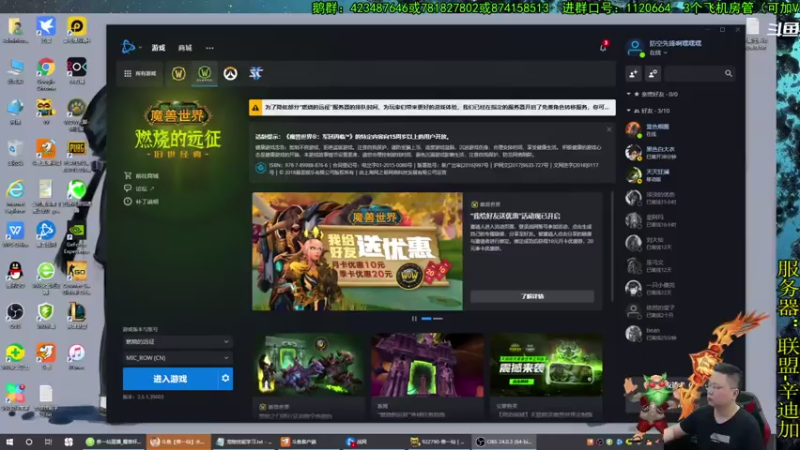The height and width of the screenshot is (450, 800).
Task: Select friend 刘大哈 in friends list
Action: (680, 243)
